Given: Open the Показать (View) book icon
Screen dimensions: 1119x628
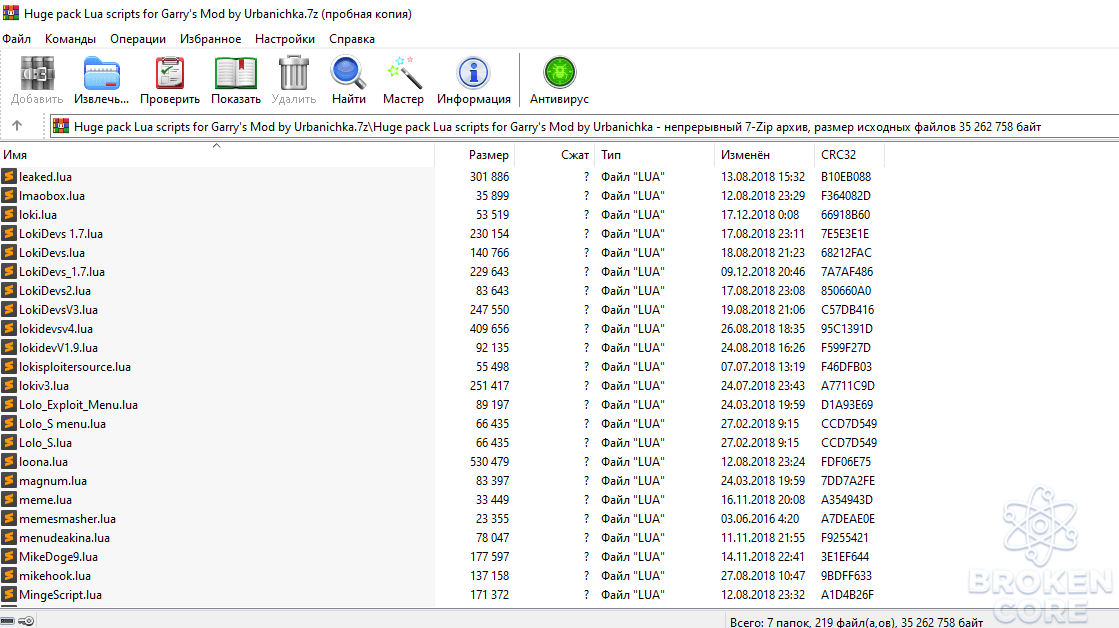Looking at the screenshot, I should (x=236, y=74).
